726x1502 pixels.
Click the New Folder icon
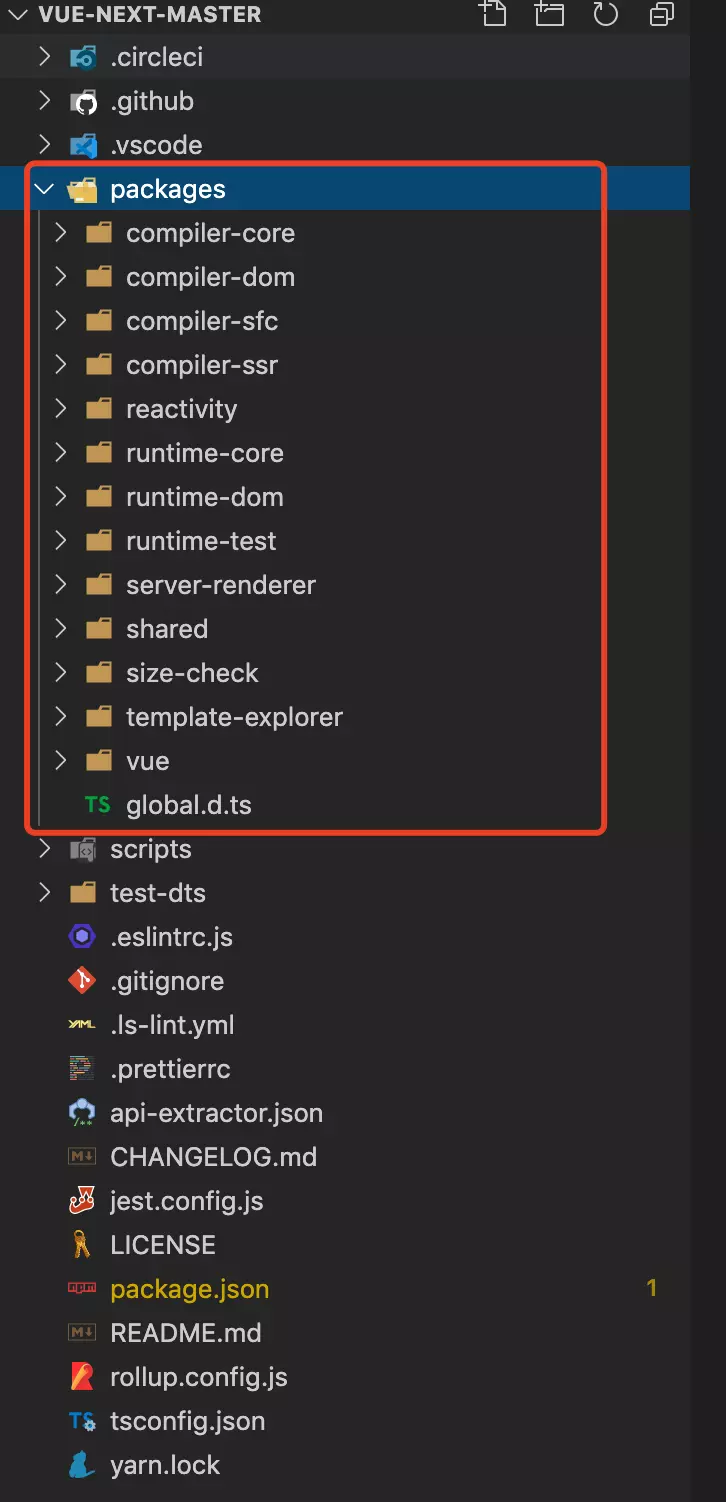coord(549,13)
